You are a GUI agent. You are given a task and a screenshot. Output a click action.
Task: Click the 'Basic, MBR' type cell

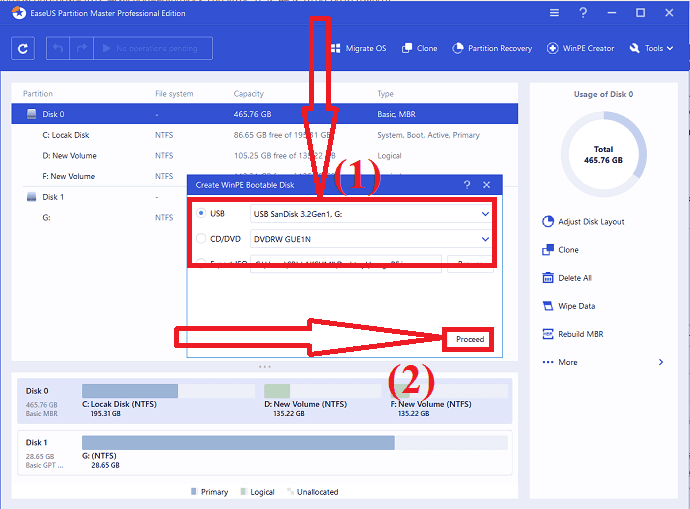tap(396, 114)
